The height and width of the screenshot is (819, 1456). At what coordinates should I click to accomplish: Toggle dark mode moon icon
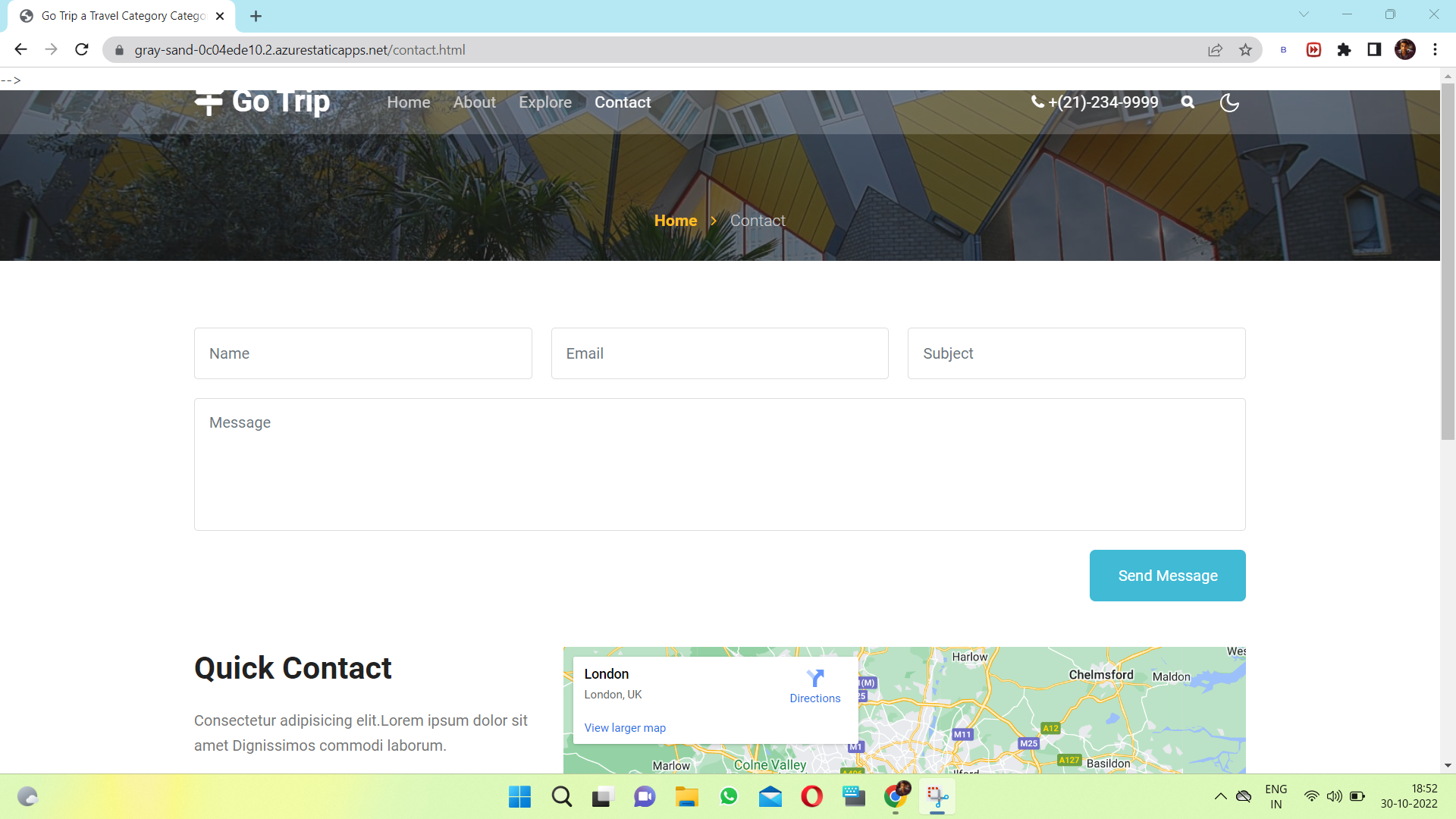coord(1229,102)
